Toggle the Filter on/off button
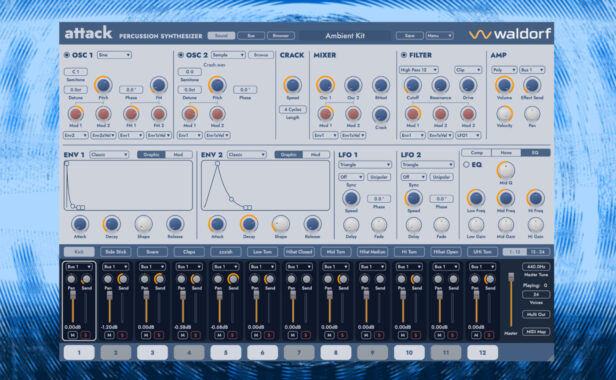The height and width of the screenshot is (380, 616). [403, 55]
